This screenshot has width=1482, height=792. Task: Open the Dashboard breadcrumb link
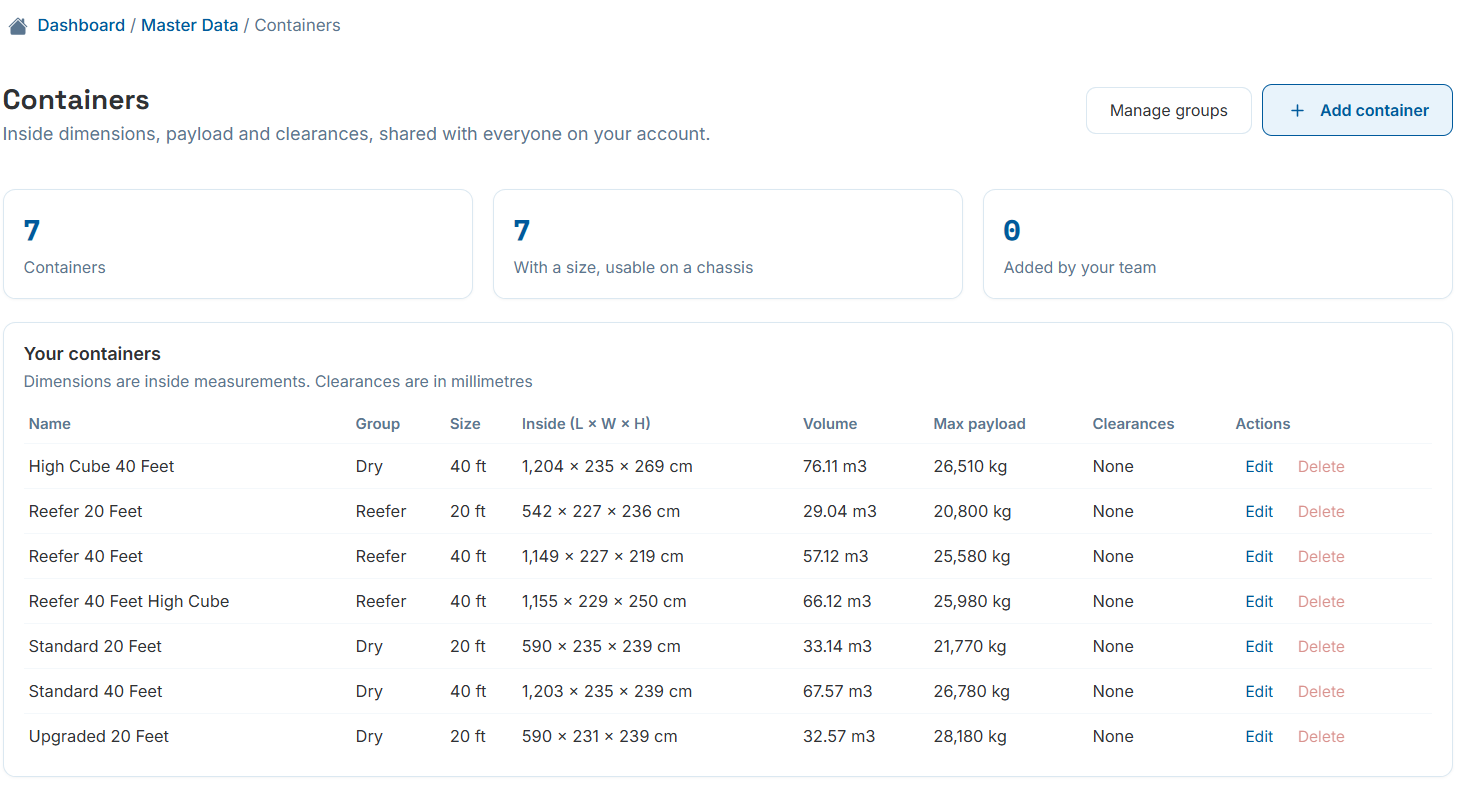click(81, 25)
